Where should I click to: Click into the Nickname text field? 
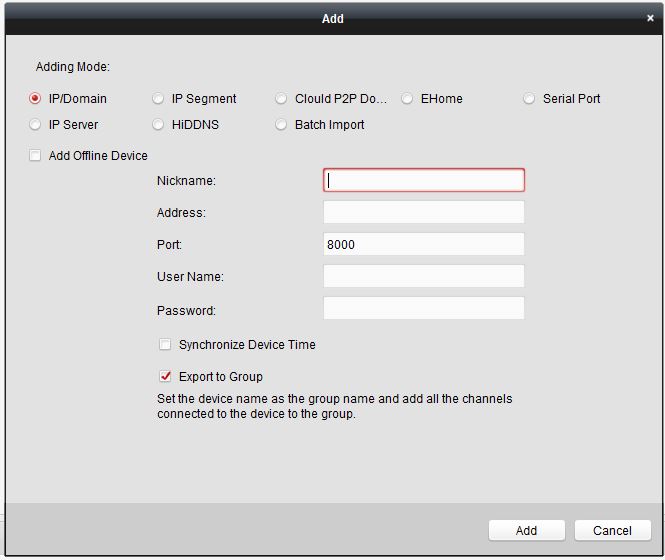coord(423,180)
